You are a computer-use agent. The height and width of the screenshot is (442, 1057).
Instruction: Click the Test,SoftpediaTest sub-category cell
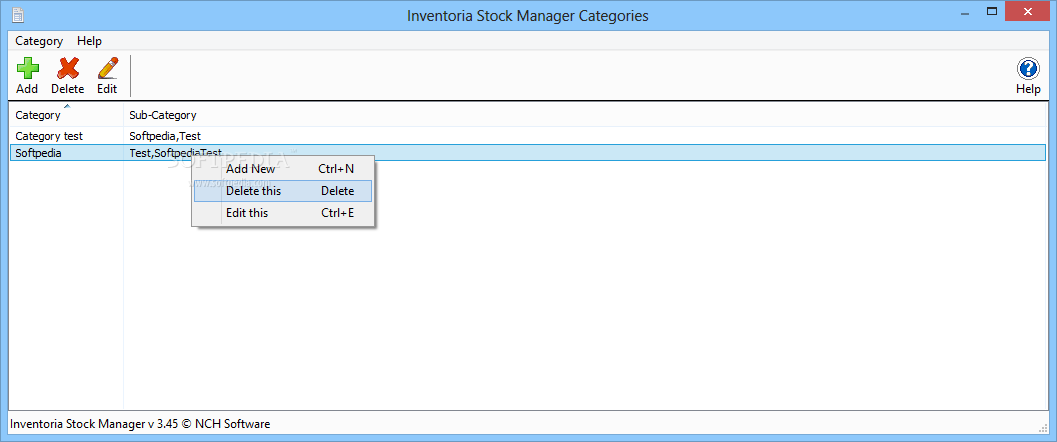(175, 153)
